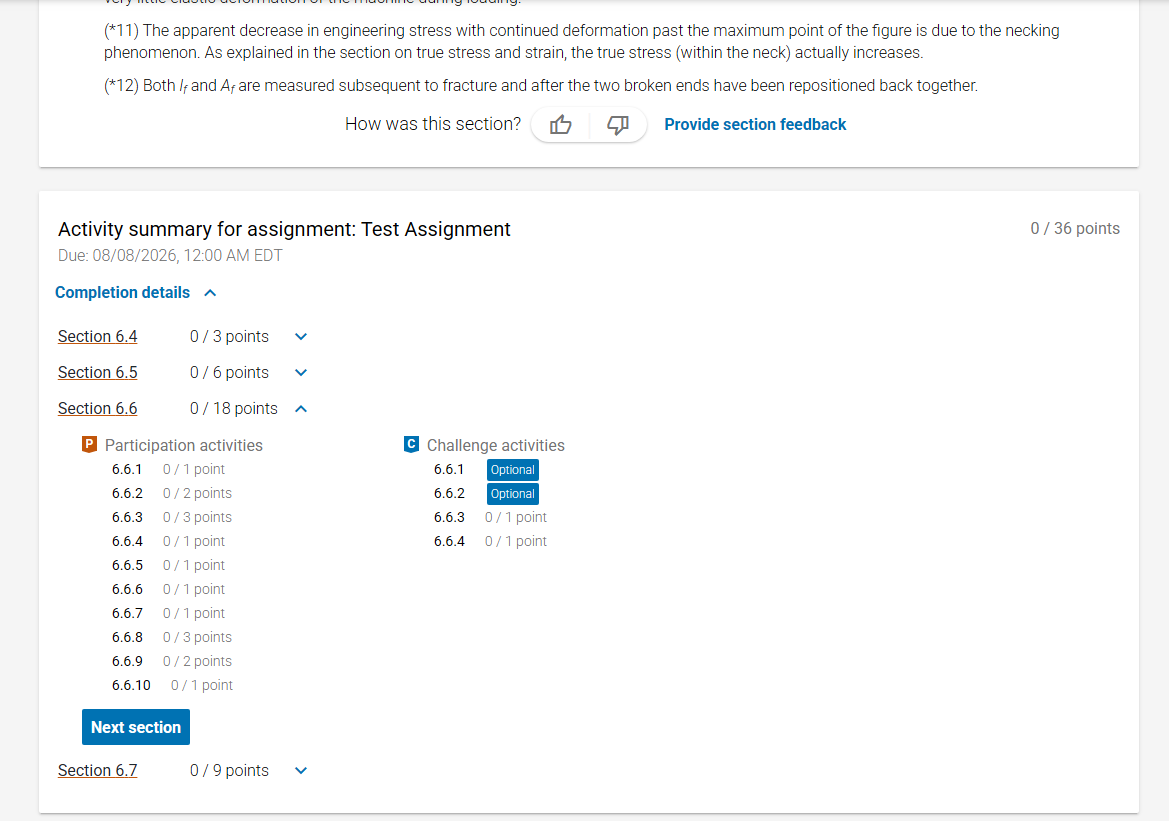Collapse the Completion details chevron
The height and width of the screenshot is (821, 1169).
pos(210,293)
